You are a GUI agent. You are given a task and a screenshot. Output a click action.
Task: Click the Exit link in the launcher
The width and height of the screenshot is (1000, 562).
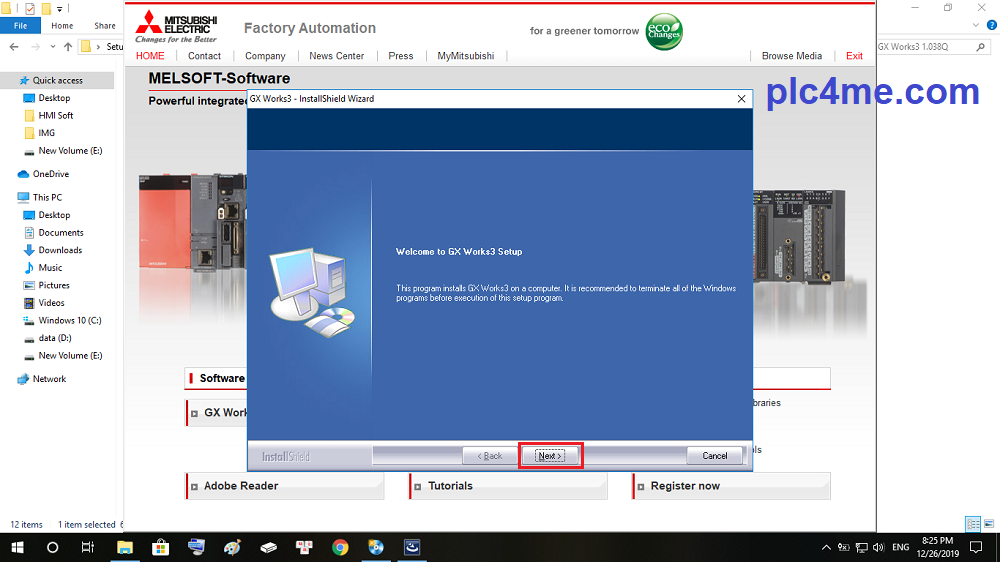854,56
